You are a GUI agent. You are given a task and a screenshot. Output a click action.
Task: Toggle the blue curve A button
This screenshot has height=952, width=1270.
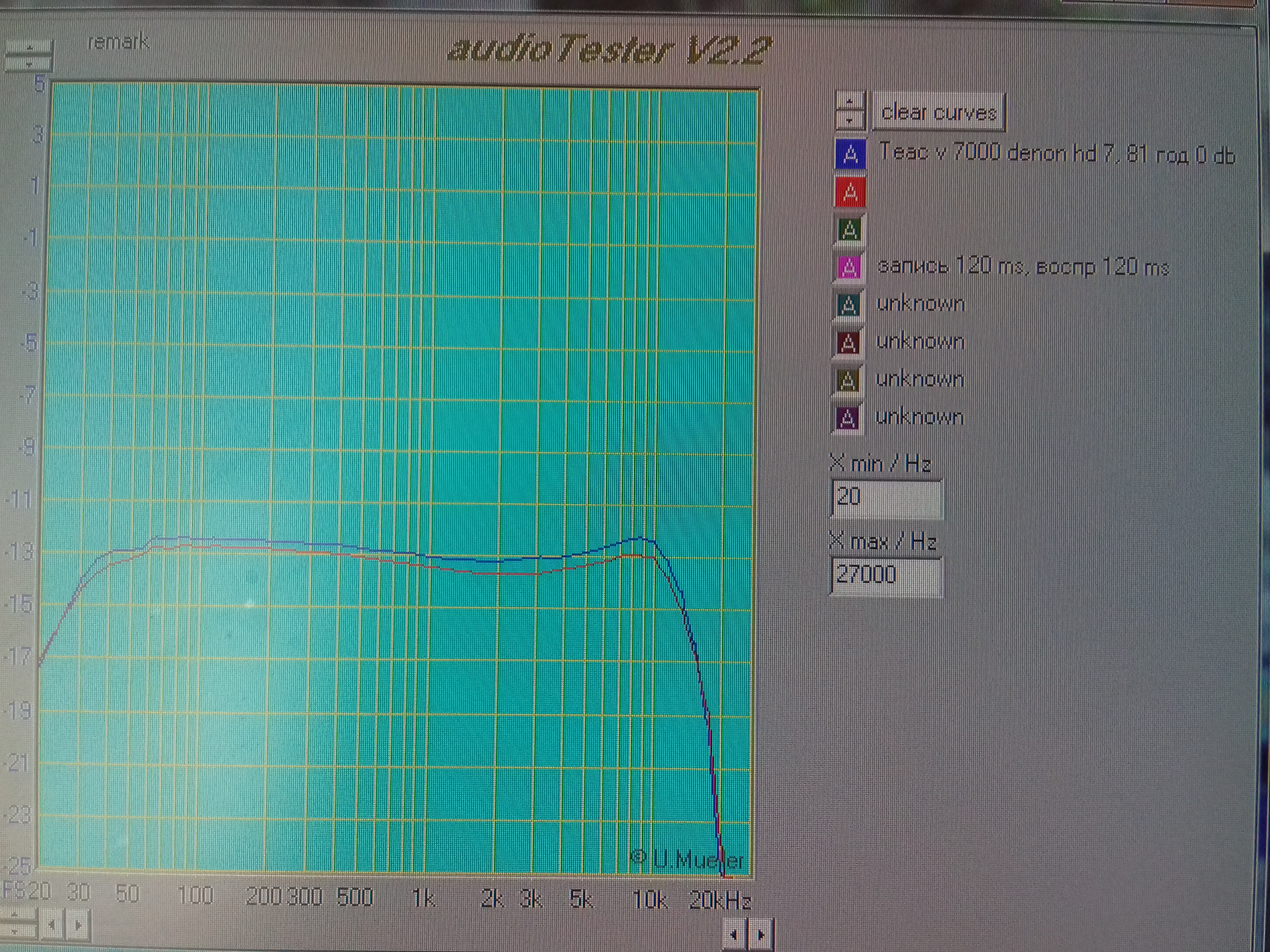pyautogui.click(x=850, y=154)
